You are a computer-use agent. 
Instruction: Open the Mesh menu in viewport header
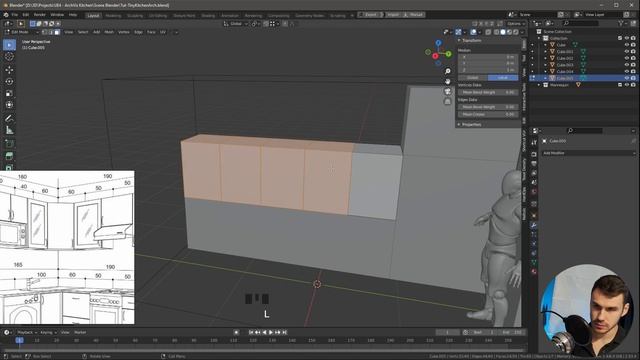coord(109,32)
